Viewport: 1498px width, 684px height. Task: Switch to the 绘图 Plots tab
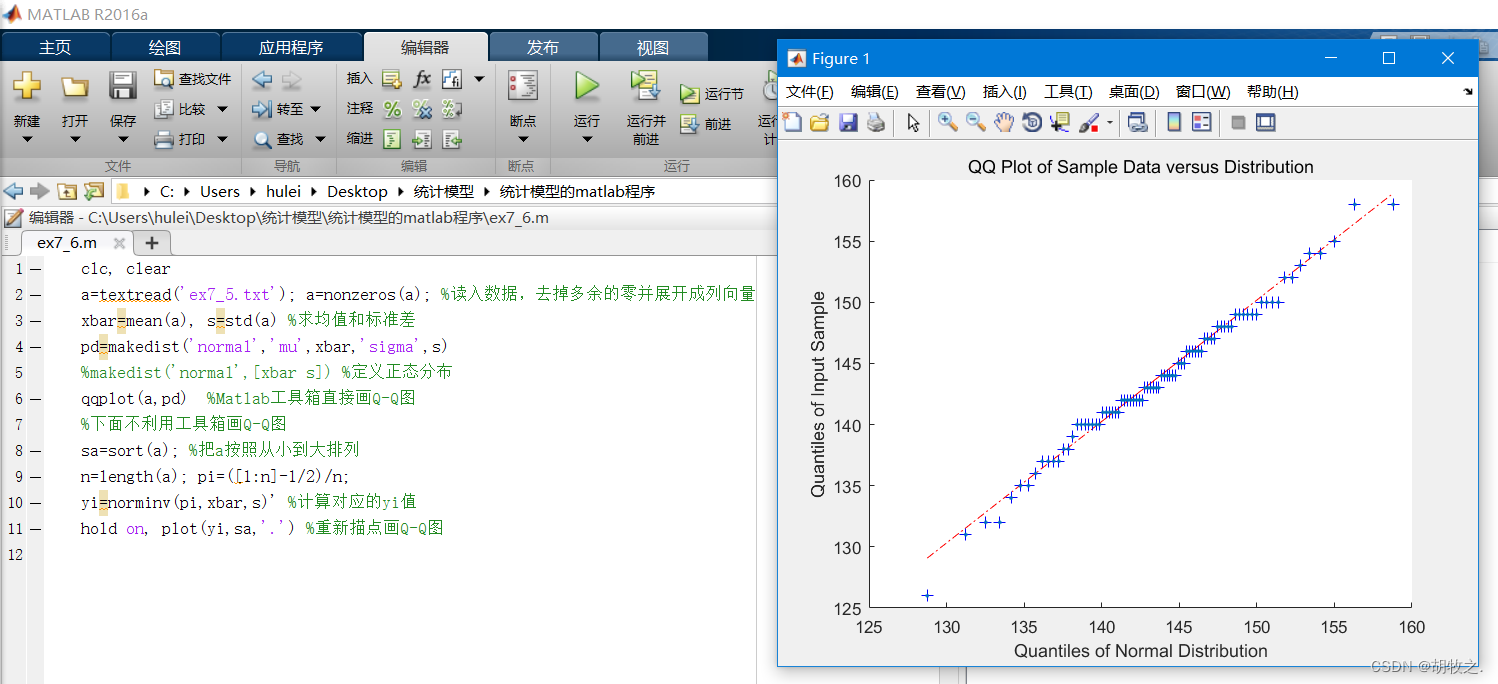[165, 47]
